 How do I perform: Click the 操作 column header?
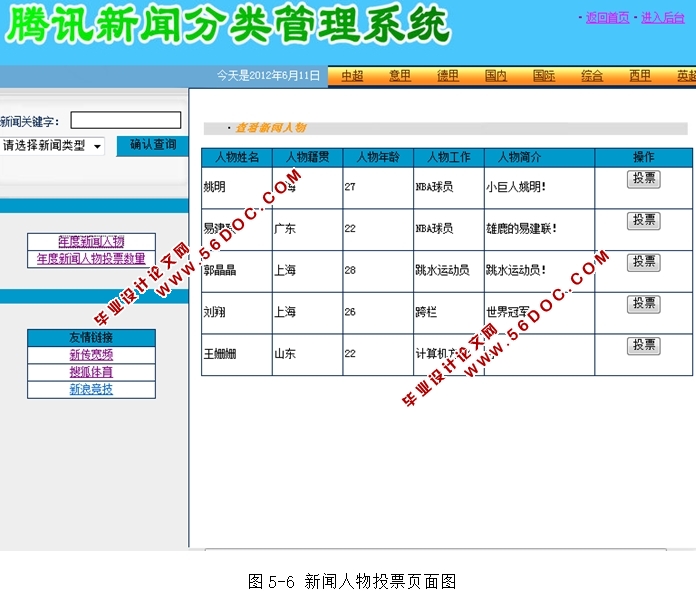(644, 157)
